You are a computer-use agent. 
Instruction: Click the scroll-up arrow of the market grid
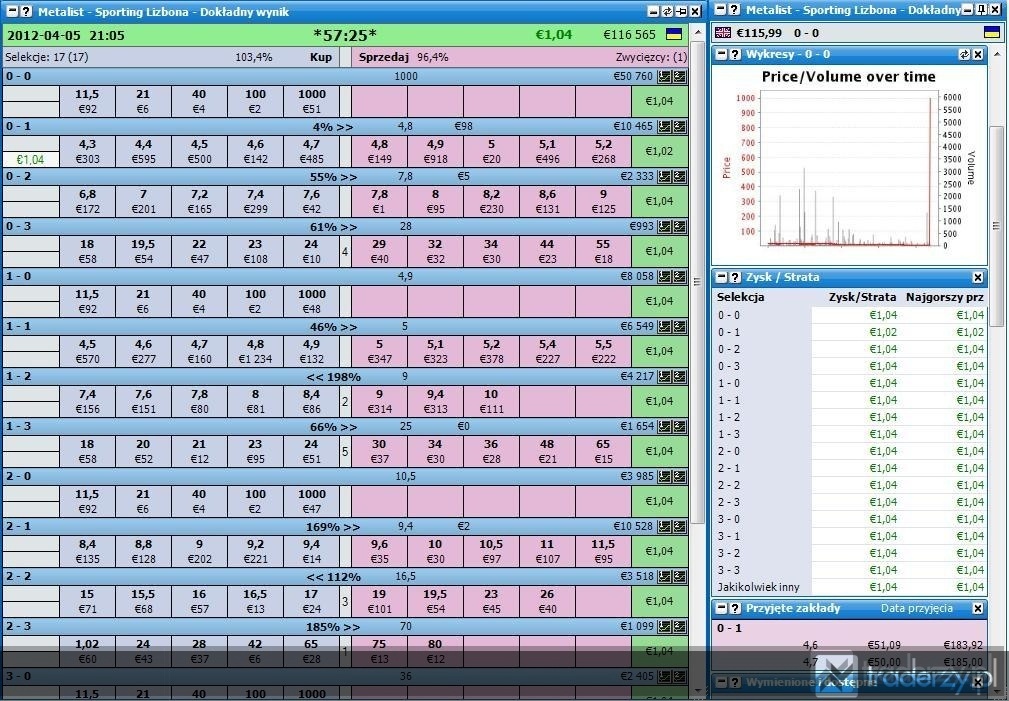pos(698,32)
